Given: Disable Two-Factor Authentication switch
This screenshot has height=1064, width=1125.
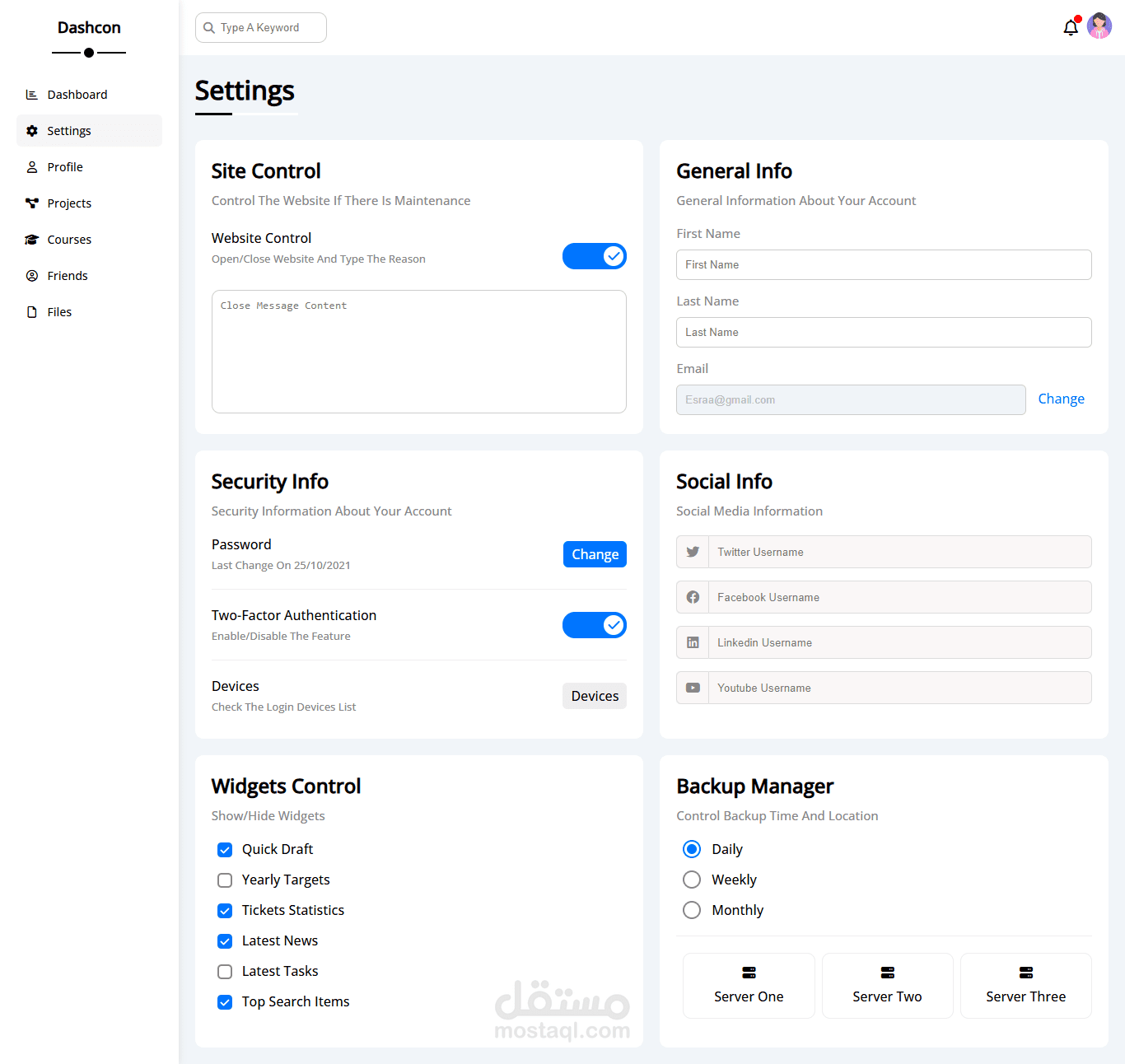Looking at the screenshot, I should point(595,625).
